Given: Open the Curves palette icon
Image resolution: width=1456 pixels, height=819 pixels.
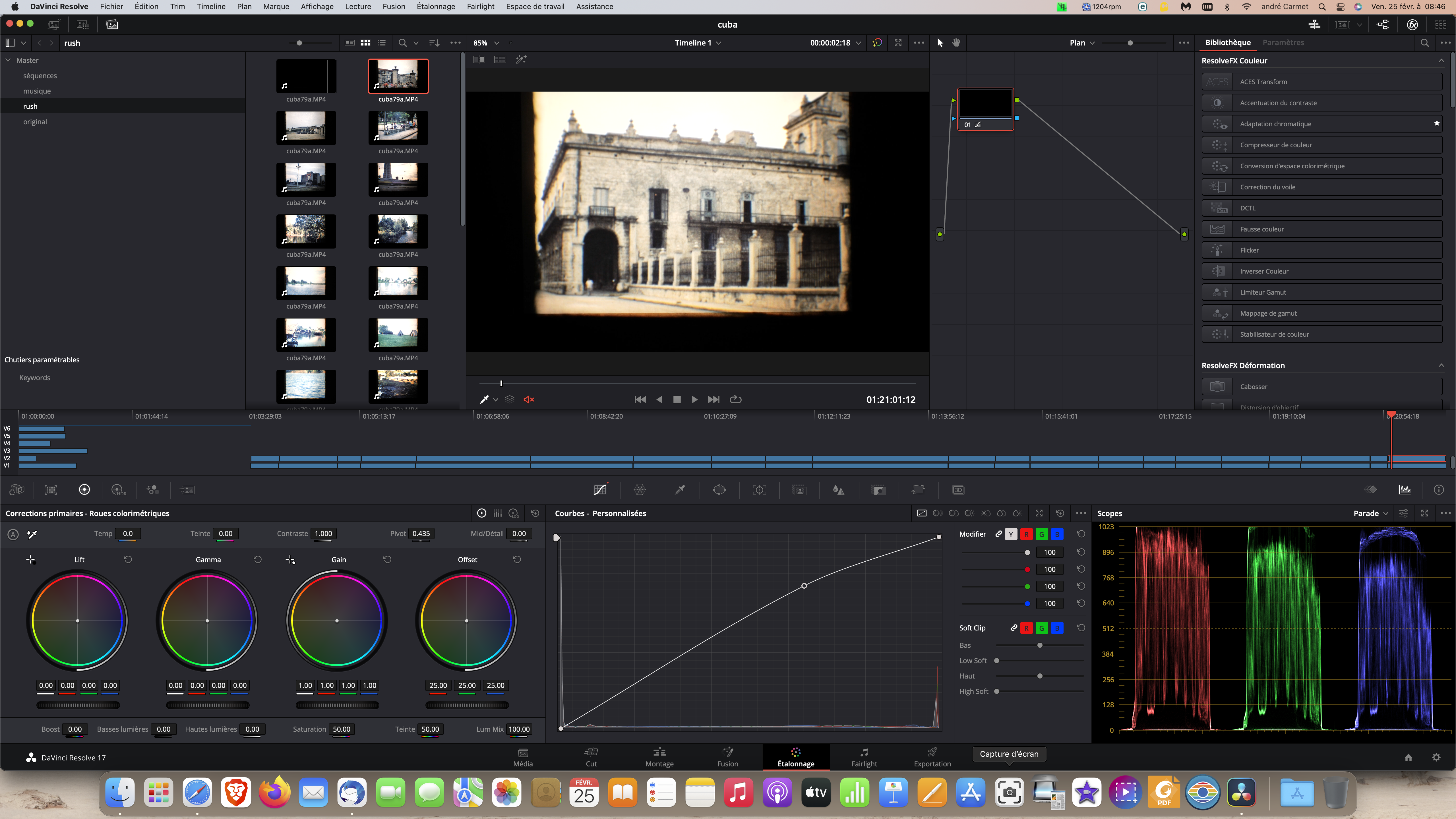Looking at the screenshot, I should [600, 490].
